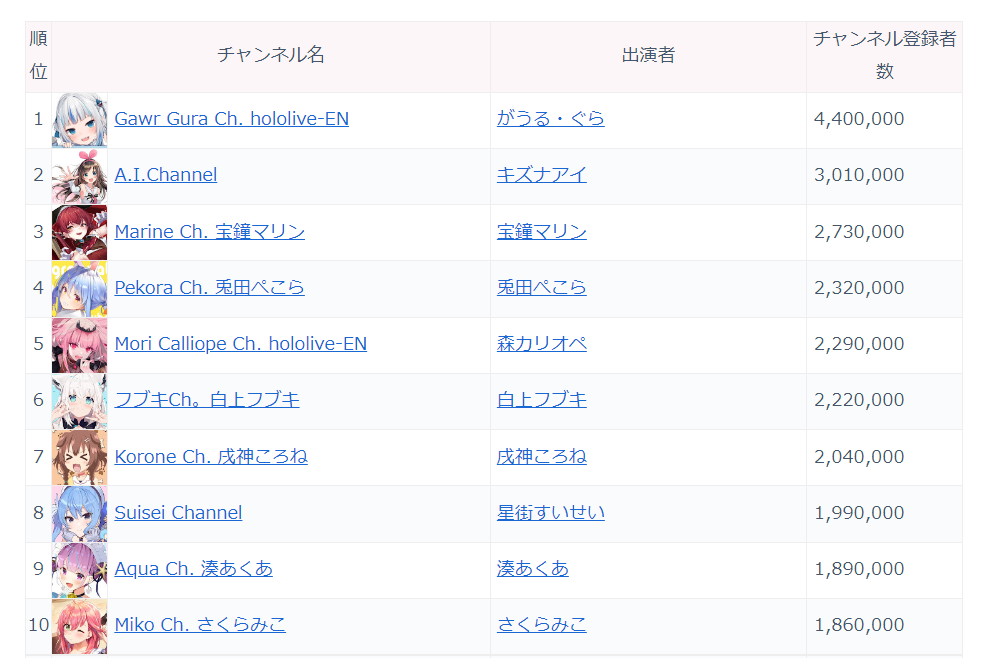Screen dimensions: 989x658
Task: Click Mori Calliope's avatar image
Action: pos(79,343)
